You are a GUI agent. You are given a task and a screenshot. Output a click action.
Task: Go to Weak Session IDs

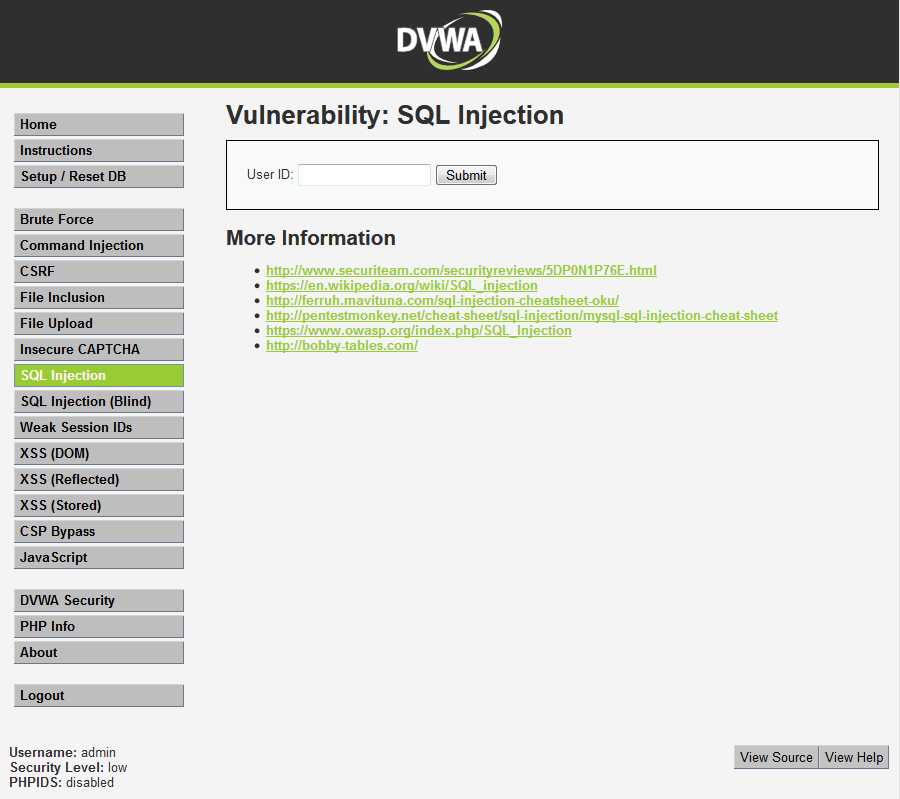[x=99, y=427]
